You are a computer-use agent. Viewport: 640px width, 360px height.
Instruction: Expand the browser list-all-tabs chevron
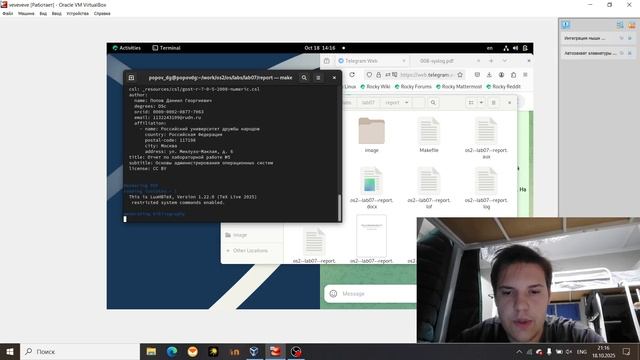[505, 61]
